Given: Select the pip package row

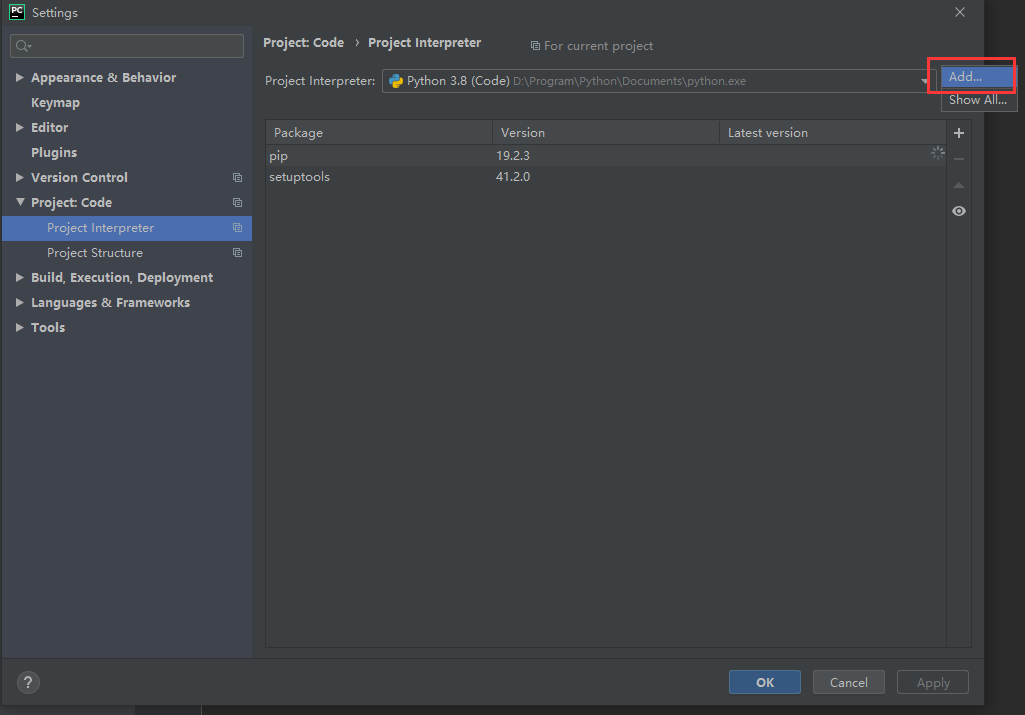Looking at the screenshot, I should [x=605, y=156].
